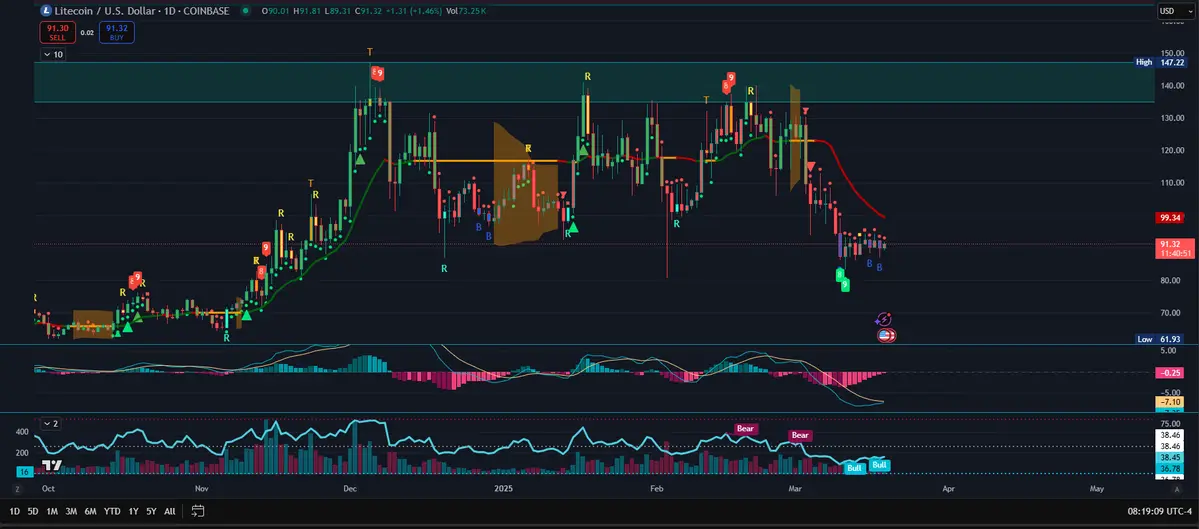
Task: Click the 91.30 SELL button
Action: pos(56,31)
